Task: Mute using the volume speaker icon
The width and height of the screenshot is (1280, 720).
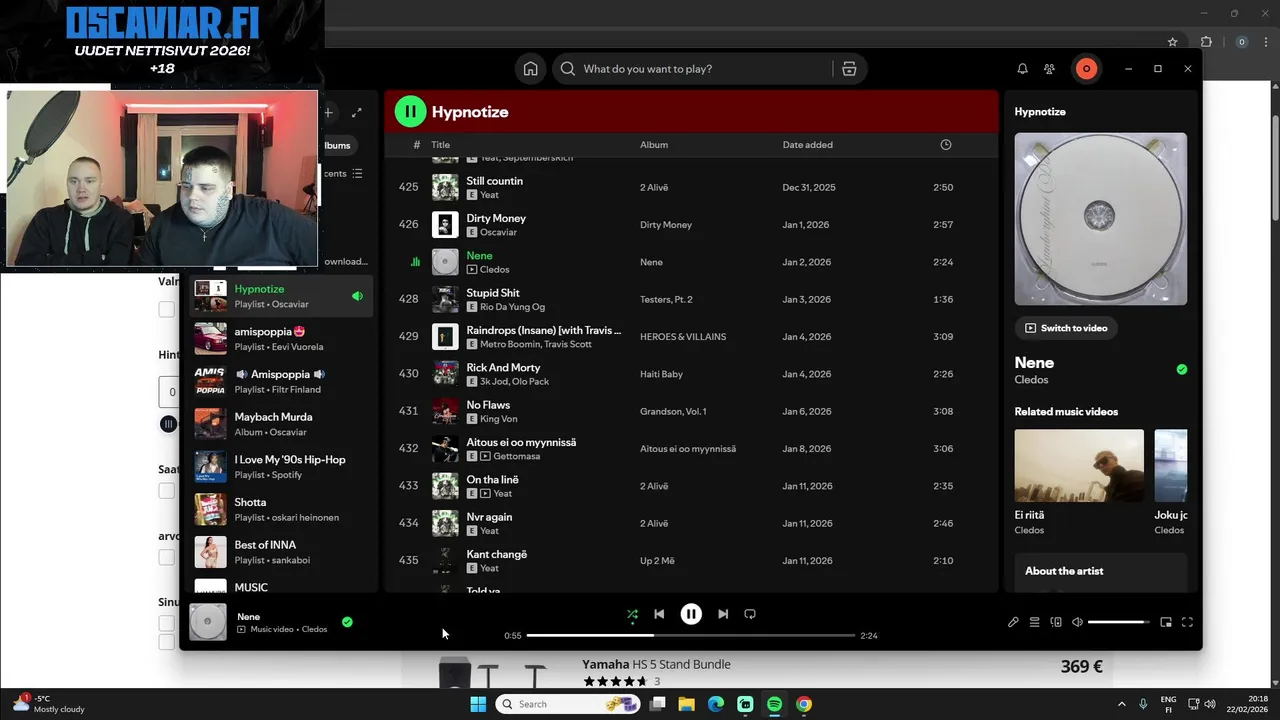Action: click(x=1077, y=622)
